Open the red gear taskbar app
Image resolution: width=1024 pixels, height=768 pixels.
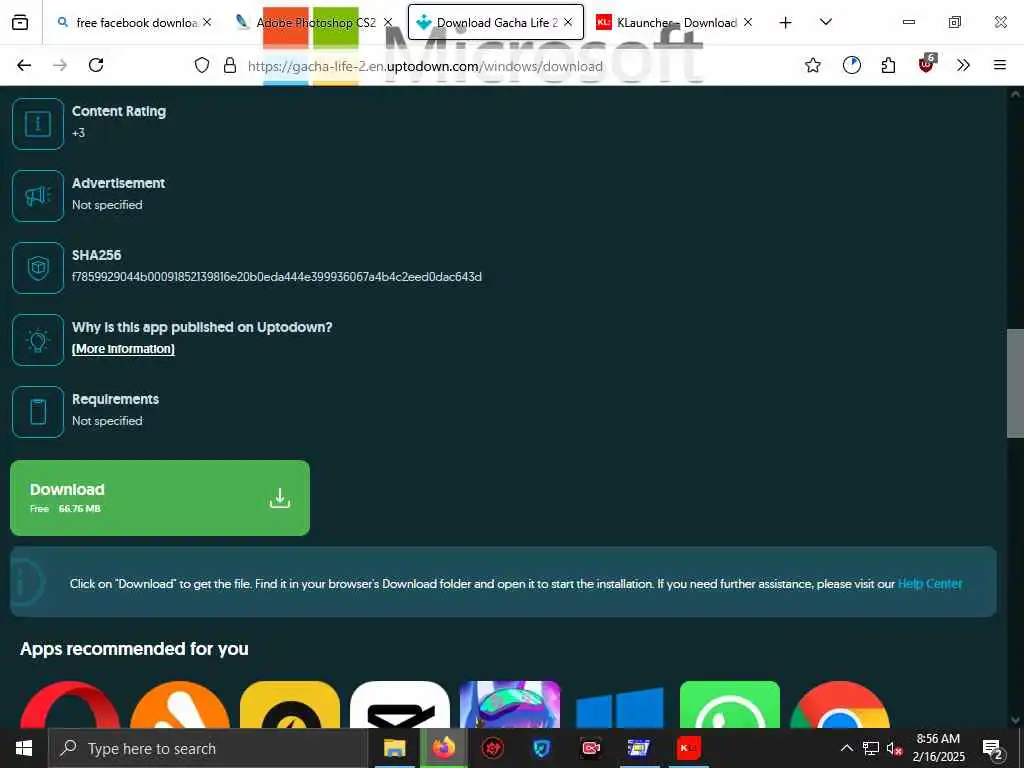click(x=492, y=748)
